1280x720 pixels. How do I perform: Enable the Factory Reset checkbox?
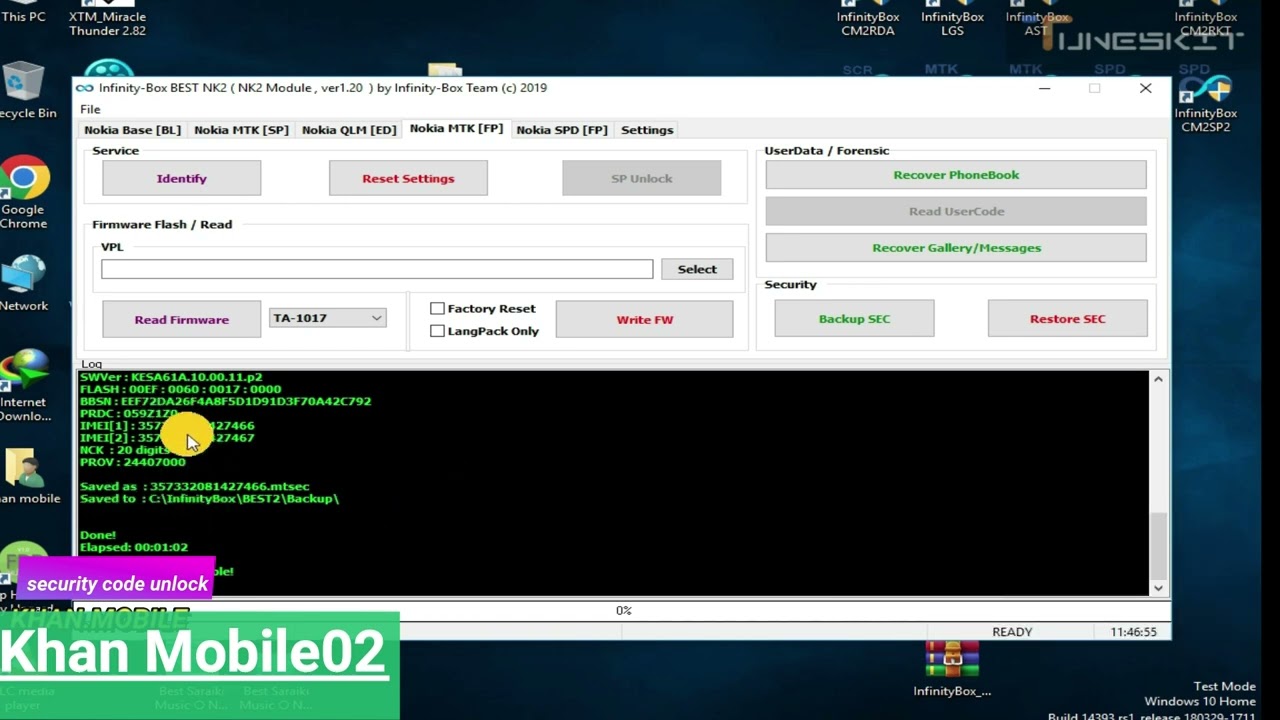pos(437,308)
